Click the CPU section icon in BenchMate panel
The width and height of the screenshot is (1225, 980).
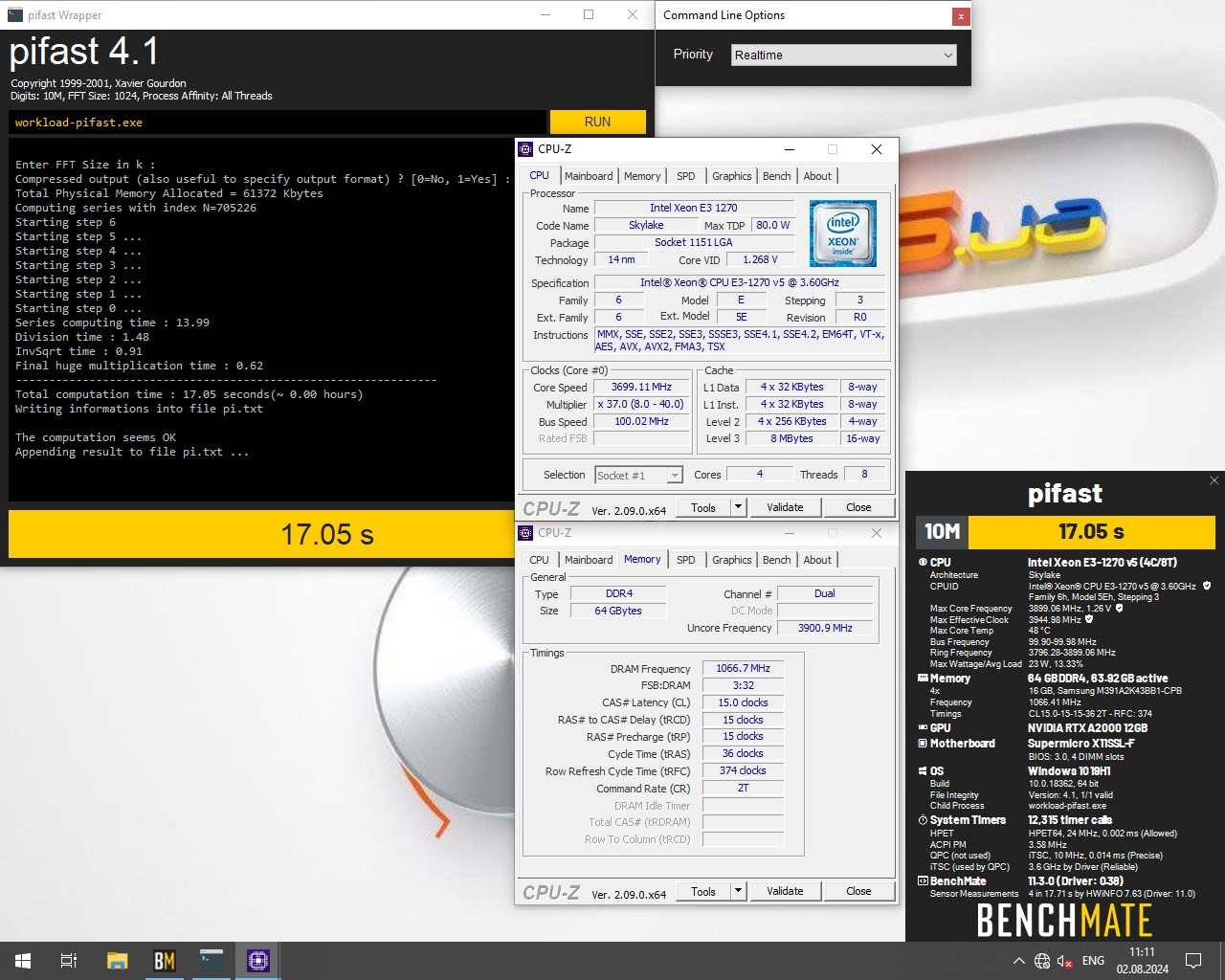coord(923,563)
